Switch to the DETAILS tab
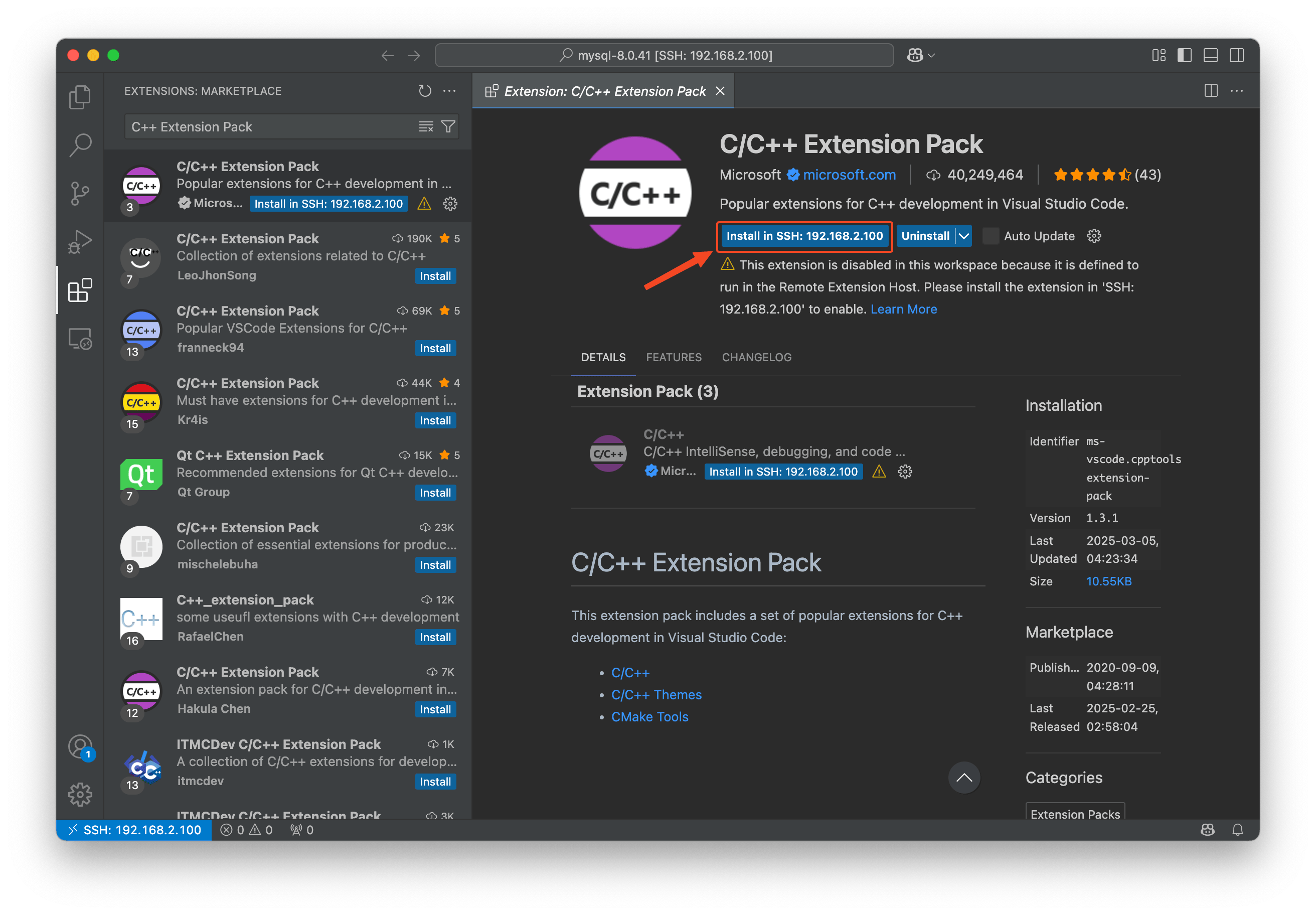Image resolution: width=1316 pixels, height=915 pixels. coord(603,357)
